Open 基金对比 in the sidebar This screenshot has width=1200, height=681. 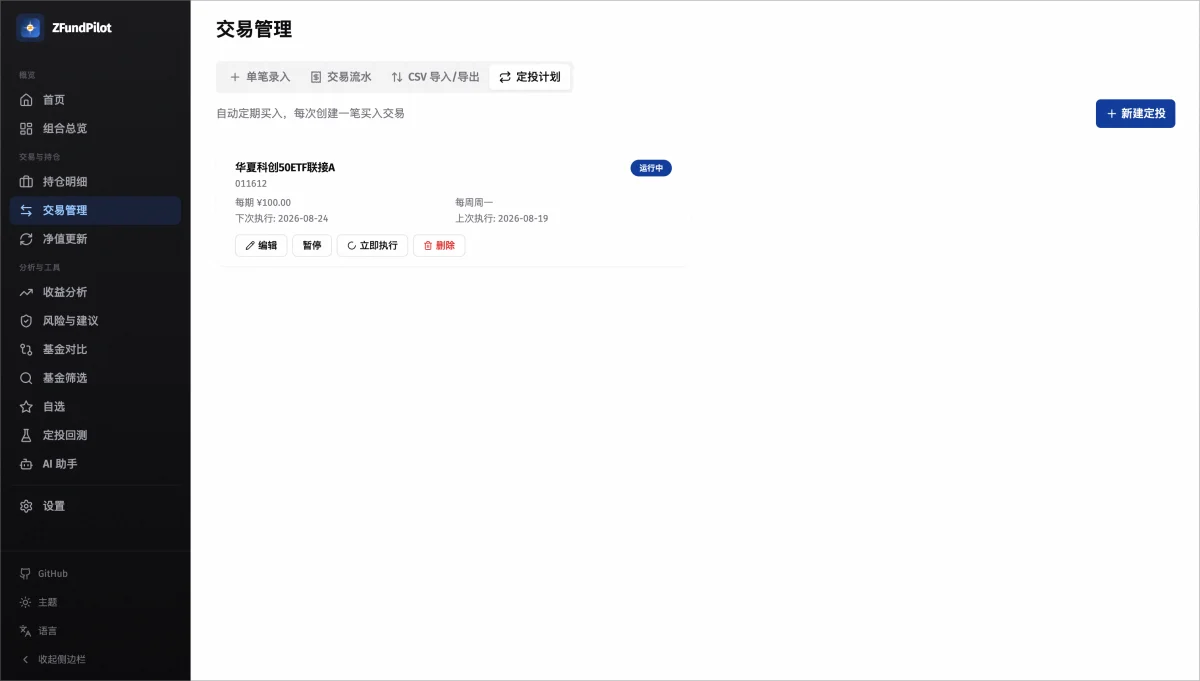(x=95, y=349)
